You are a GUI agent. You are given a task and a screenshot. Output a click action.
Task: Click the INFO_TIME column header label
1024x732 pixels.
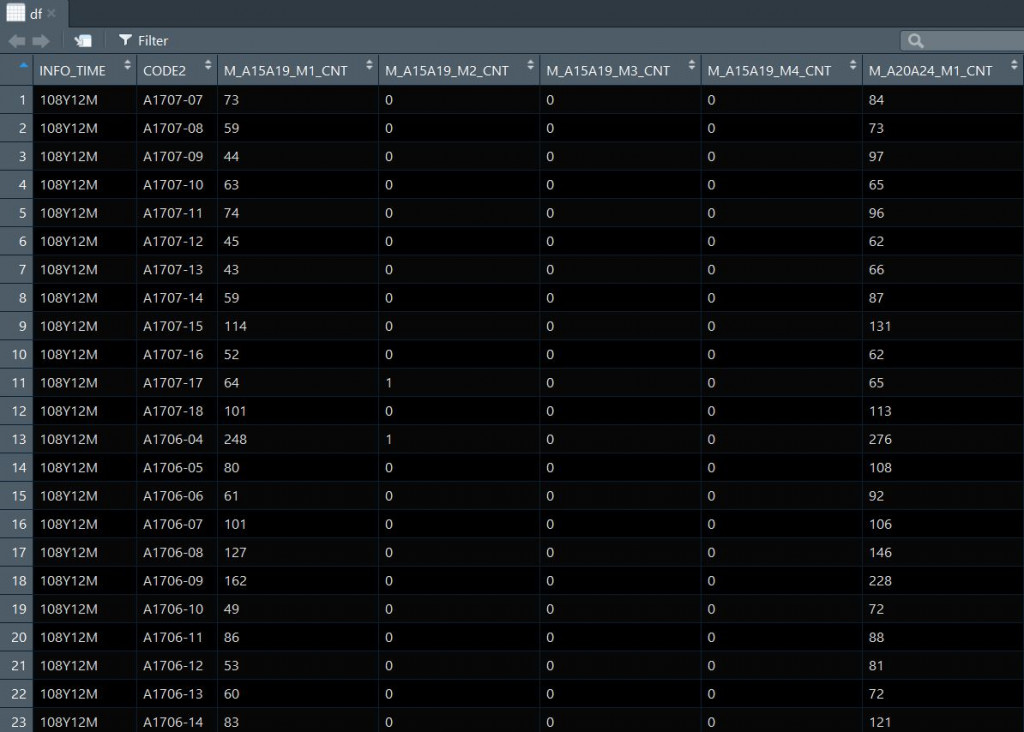72,71
